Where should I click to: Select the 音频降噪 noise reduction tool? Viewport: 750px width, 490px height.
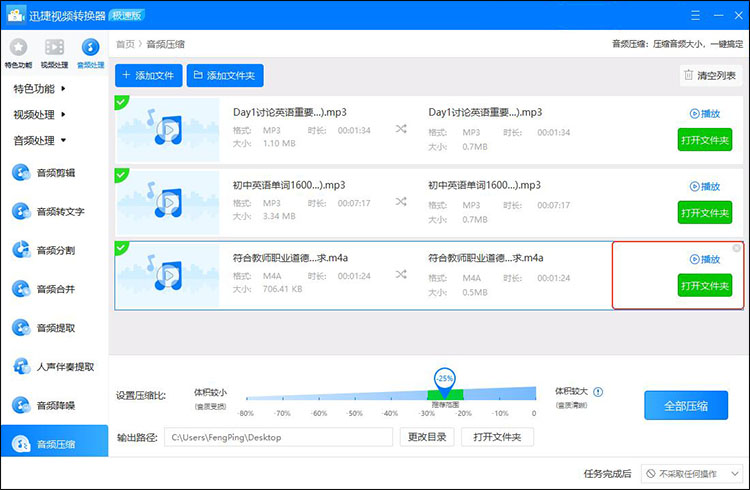[55, 405]
